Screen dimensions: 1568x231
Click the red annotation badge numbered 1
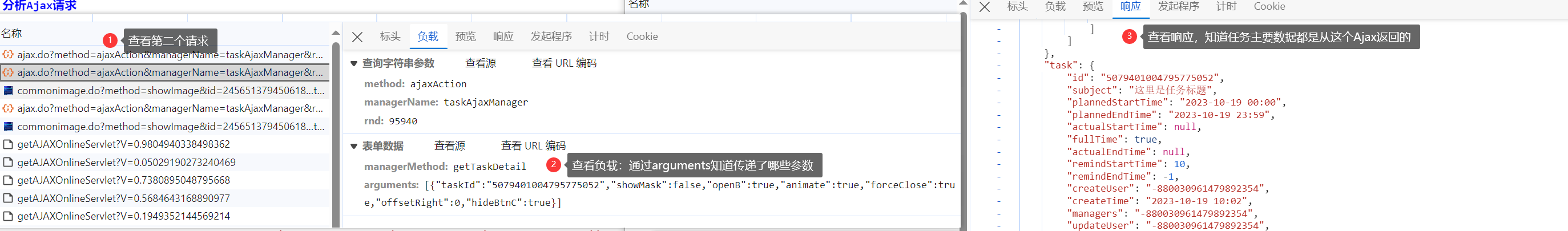pyautogui.click(x=110, y=40)
